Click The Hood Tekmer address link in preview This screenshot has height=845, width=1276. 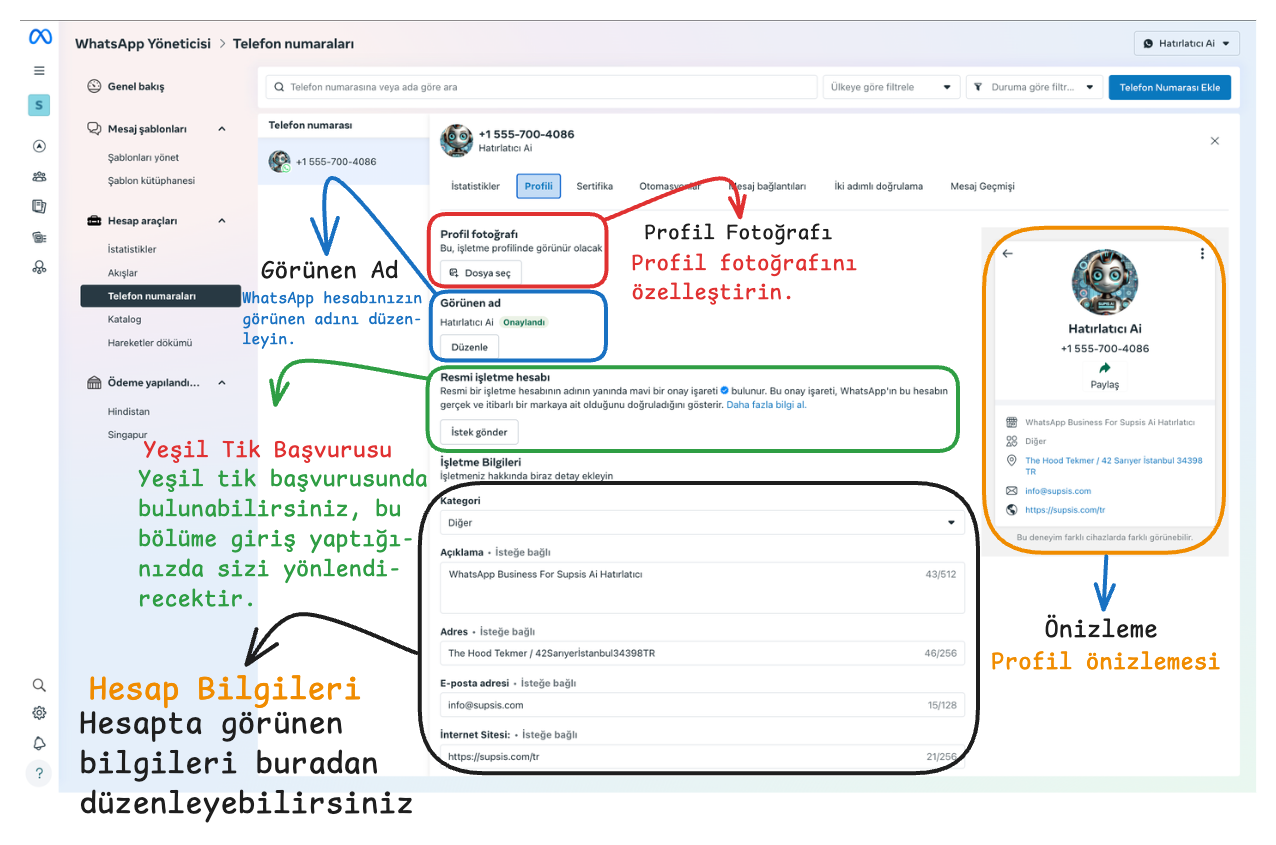click(1114, 466)
